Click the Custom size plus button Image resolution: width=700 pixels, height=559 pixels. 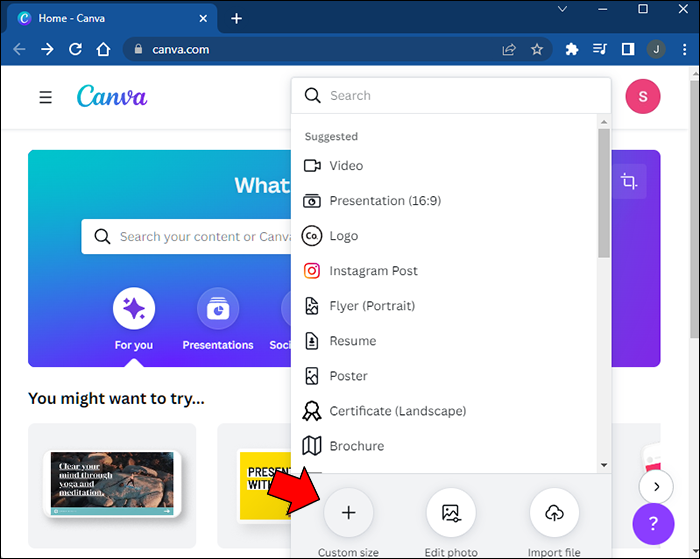click(x=348, y=512)
